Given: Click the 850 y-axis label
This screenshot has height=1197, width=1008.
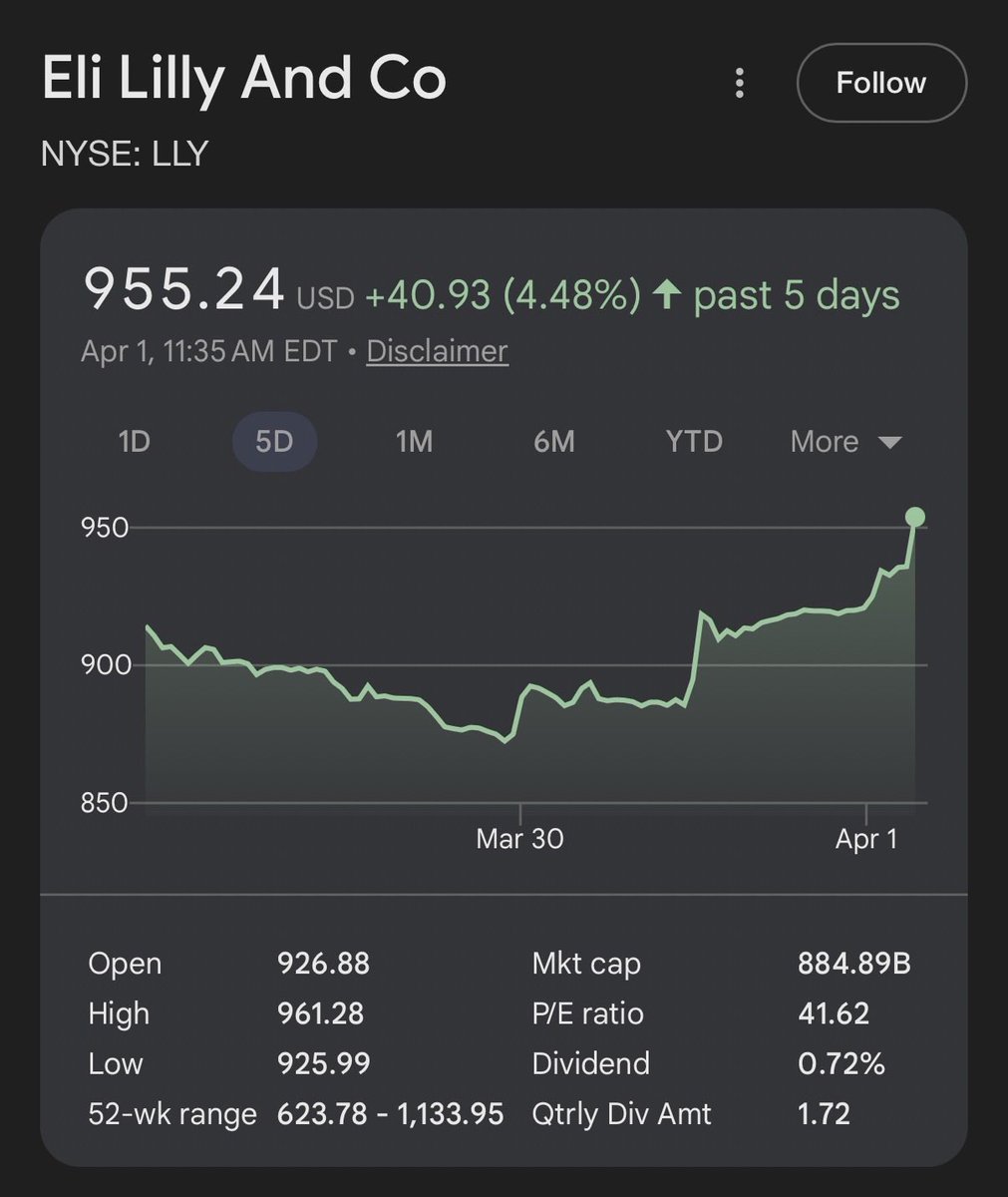Looking at the screenshot, I should point(105,803).
